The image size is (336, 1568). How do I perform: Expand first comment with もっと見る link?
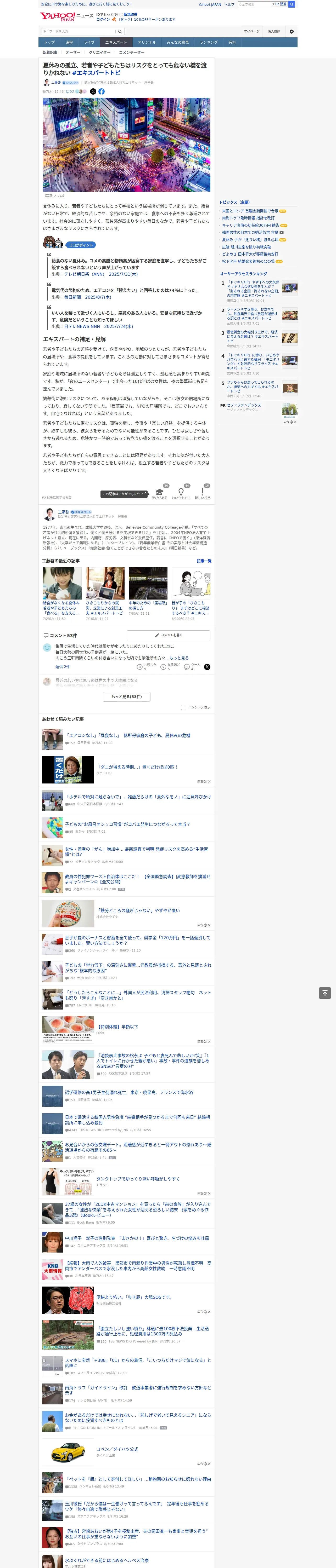click(179, 658)
